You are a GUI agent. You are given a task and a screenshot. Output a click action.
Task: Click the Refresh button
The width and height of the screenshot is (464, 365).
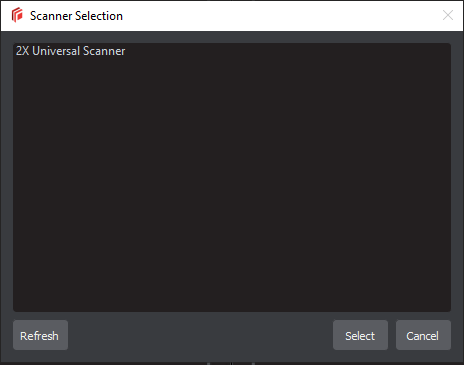click(x=40, y=335)
